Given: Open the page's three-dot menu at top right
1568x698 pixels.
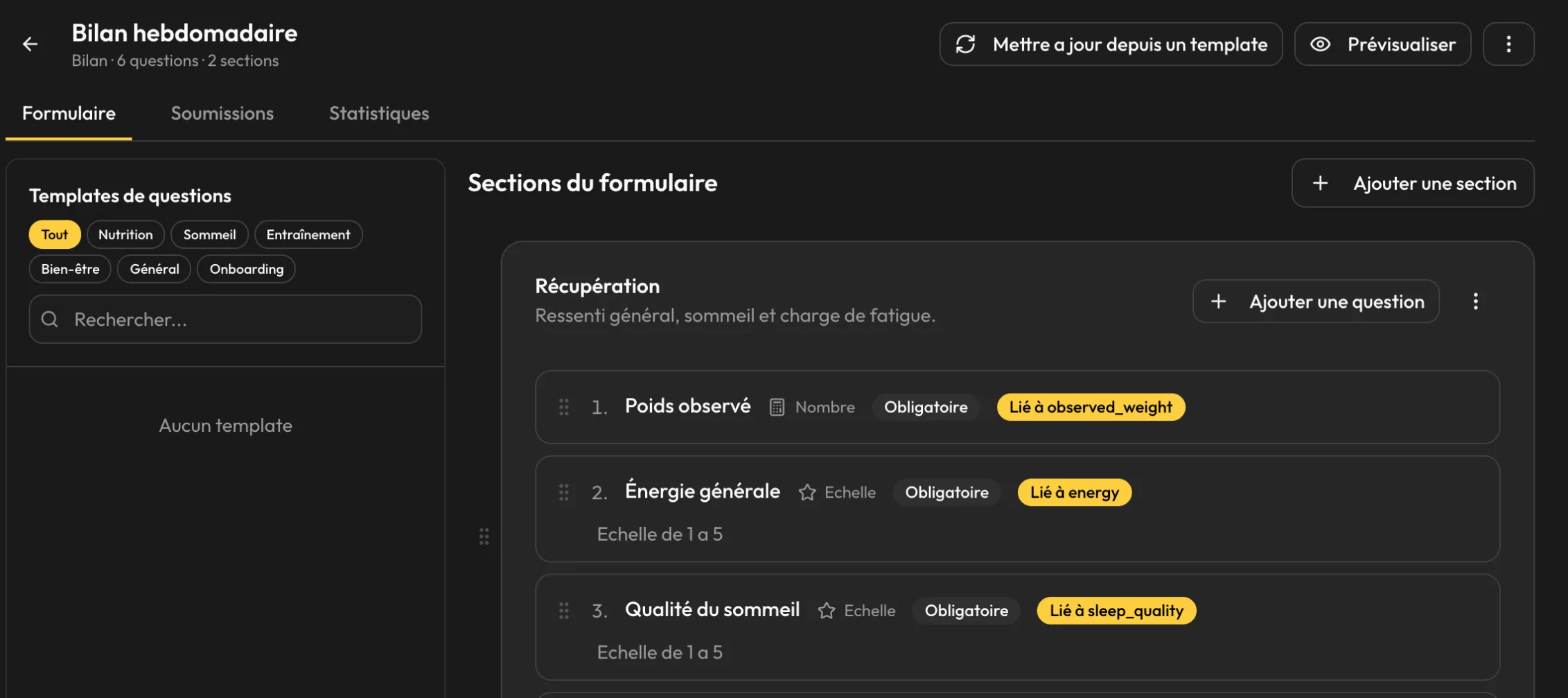Looking at the screenshot, I should 1508,44.
